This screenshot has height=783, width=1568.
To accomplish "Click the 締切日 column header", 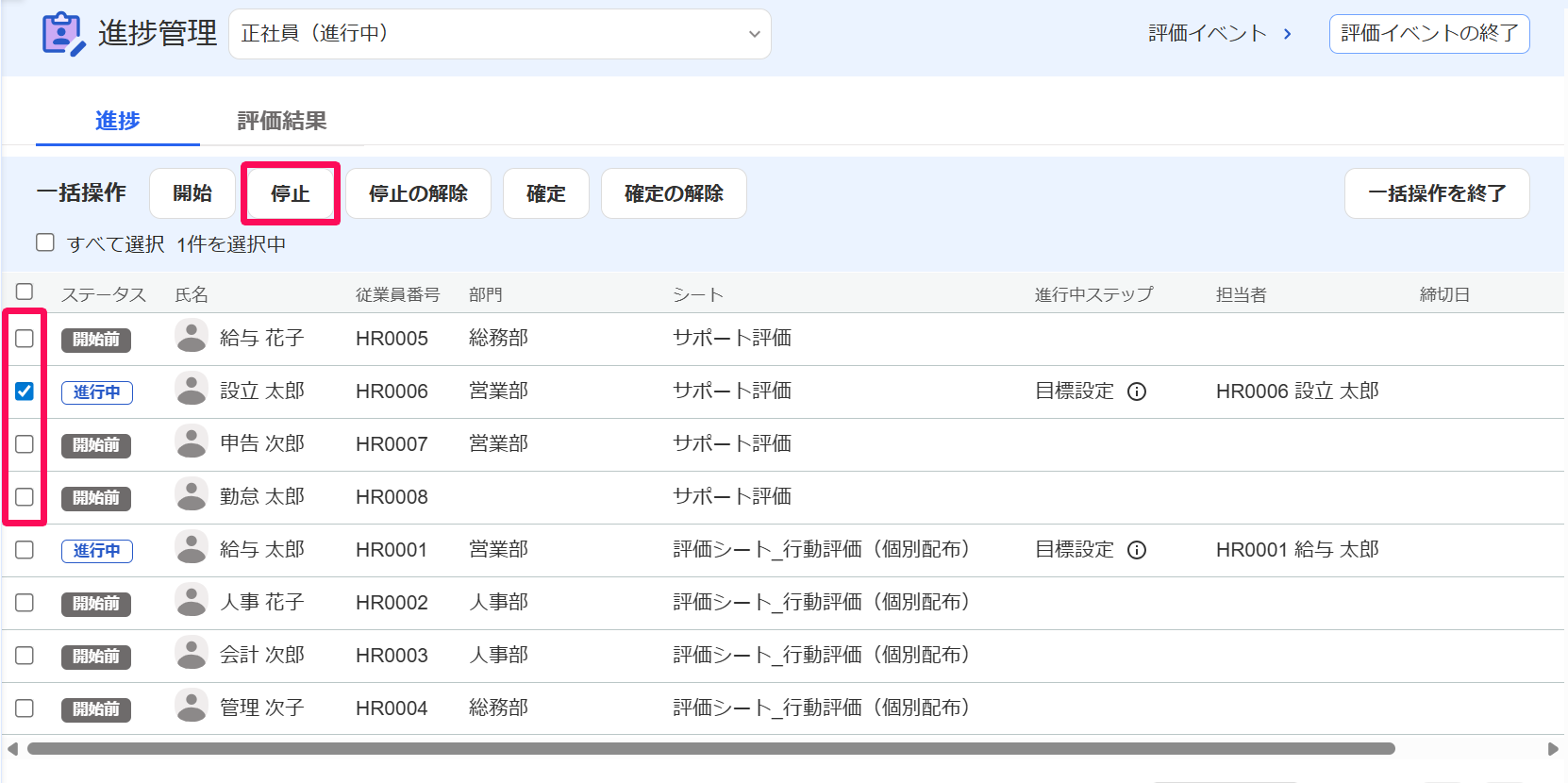I will point(1444,294).
